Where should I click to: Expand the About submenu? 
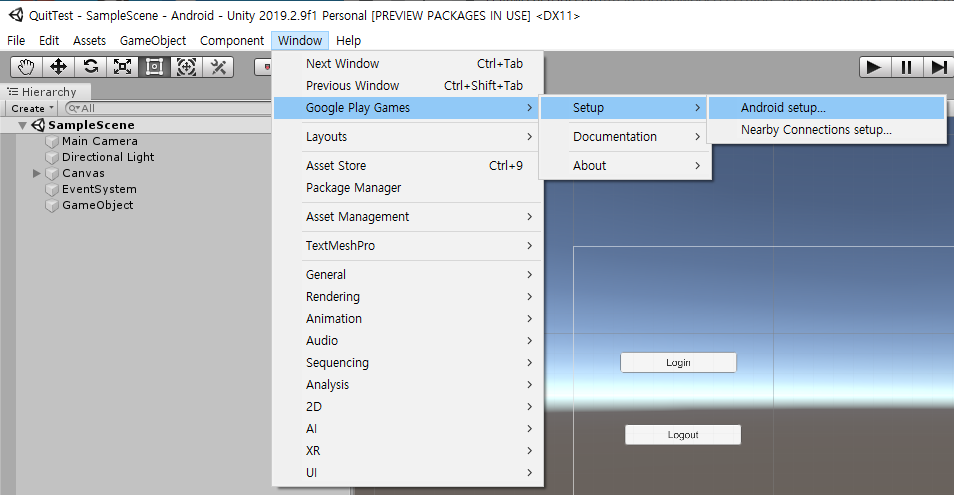pos(625,165)
